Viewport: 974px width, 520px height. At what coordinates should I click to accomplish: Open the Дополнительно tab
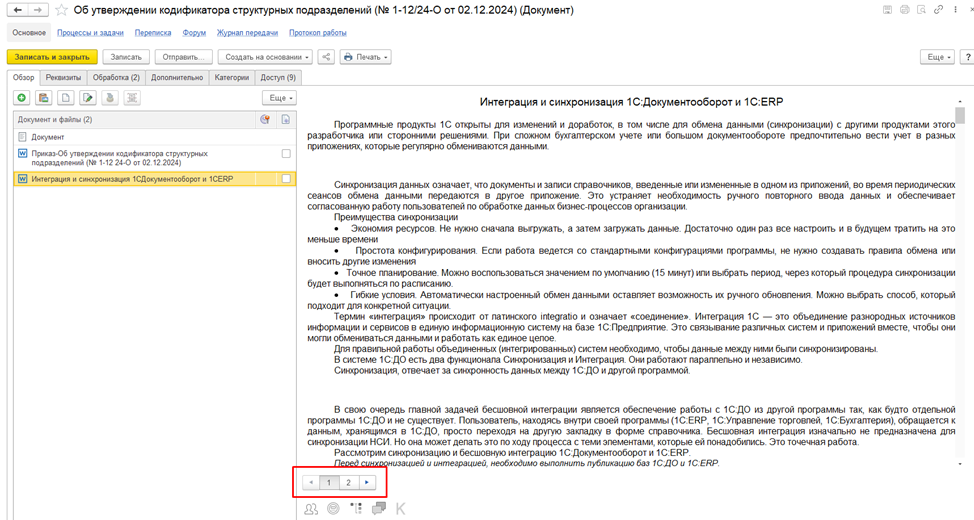tap(177, 78)
